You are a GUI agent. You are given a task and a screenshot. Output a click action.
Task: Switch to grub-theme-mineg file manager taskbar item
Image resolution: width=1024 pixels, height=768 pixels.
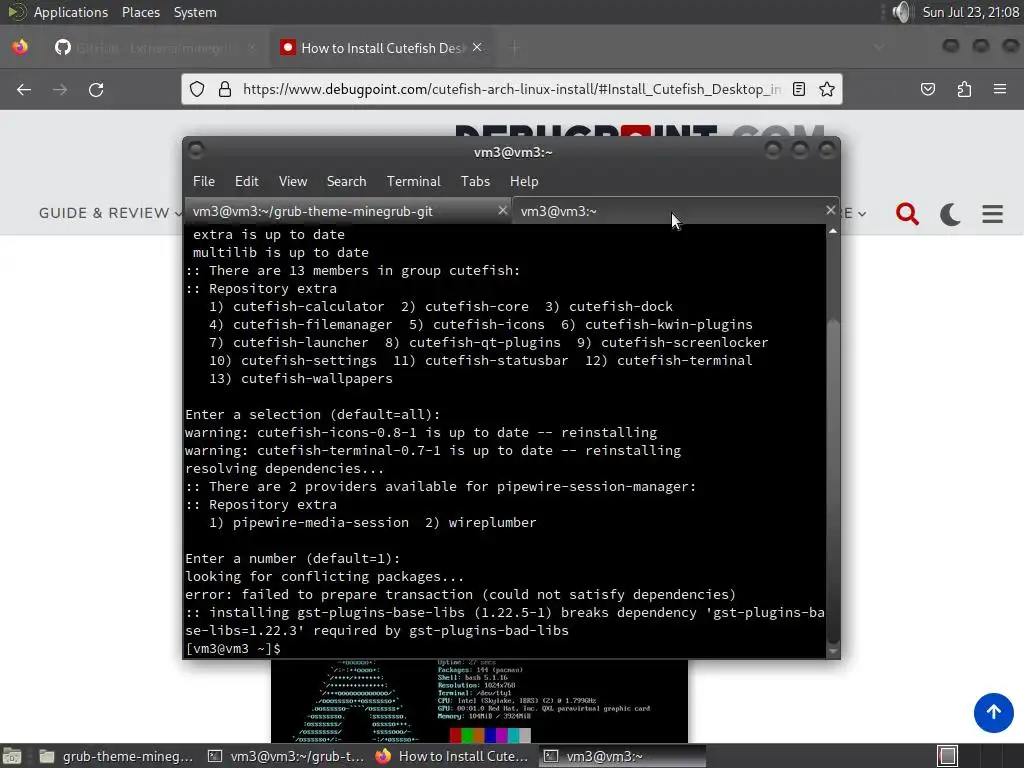point(116,756)
